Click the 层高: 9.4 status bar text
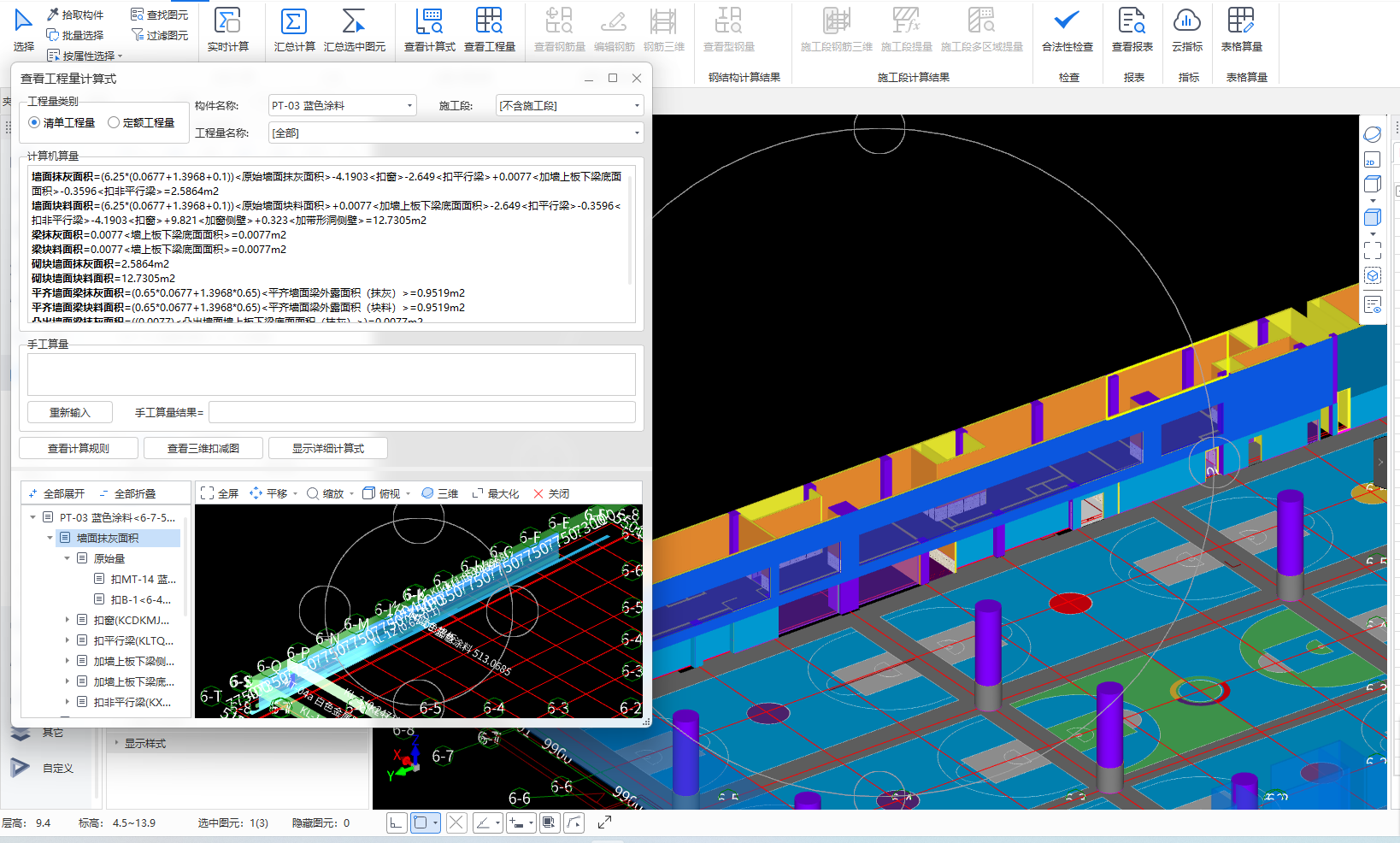Screen dimensions: 1400x843 pyautogui.click(x=26, y=822)
